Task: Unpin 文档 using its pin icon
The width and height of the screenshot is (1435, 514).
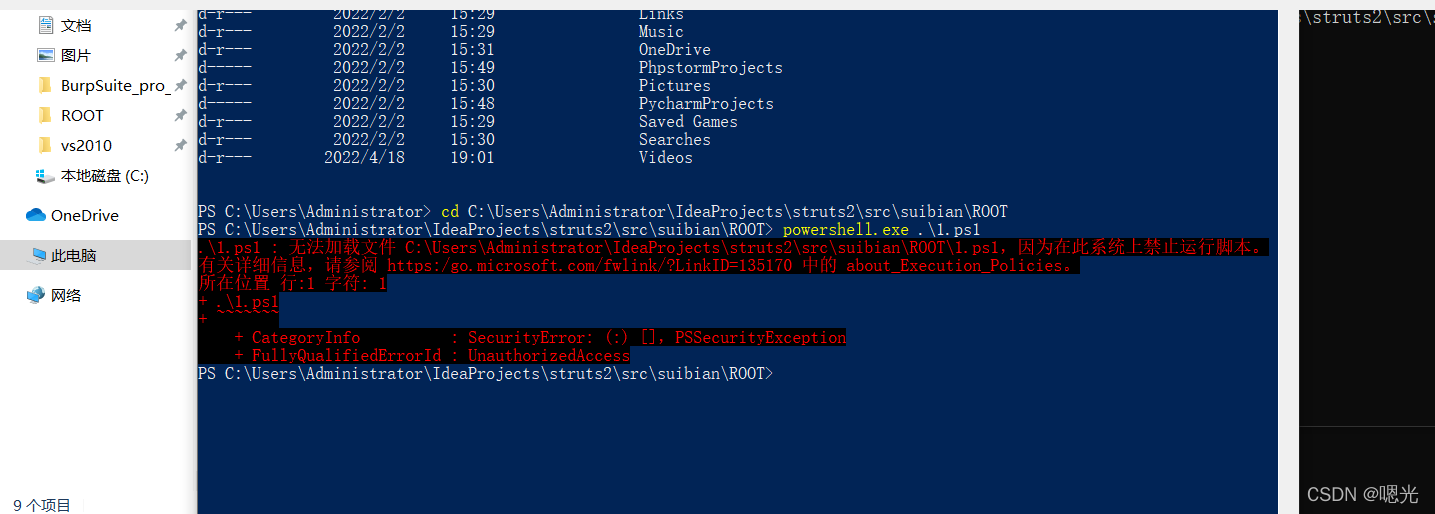Action: (180, 25)
